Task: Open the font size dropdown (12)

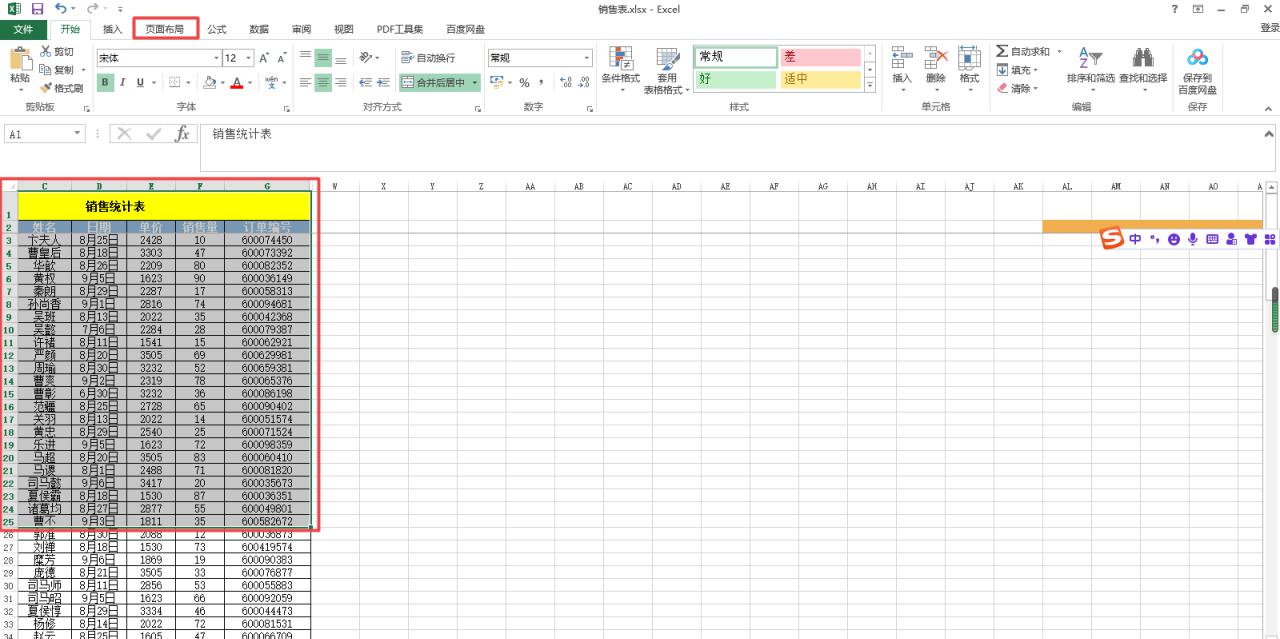Action: [x=249, y=58]
